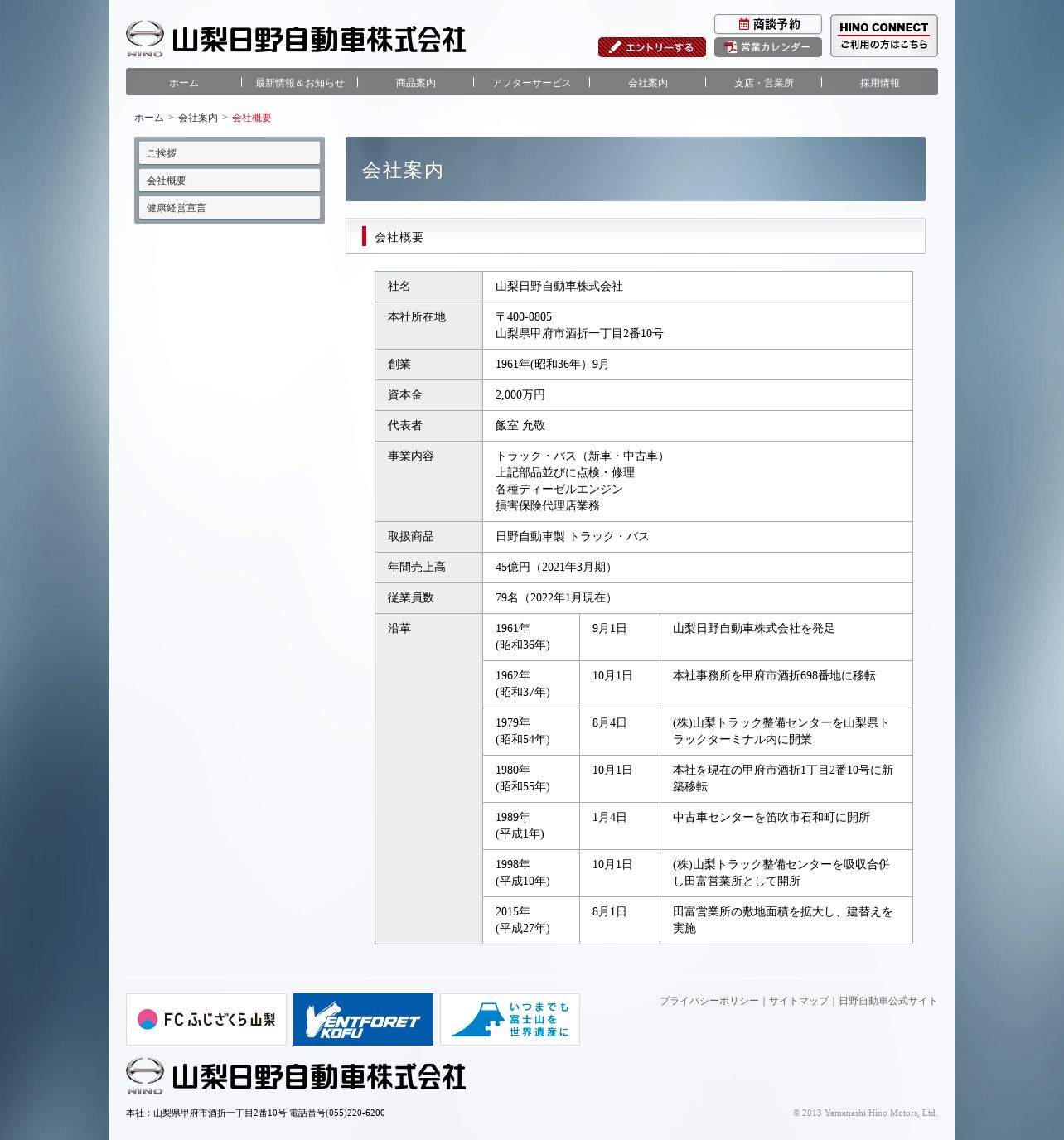The height and width of the screenshot is (1140, 1064).
Task: Click the エントリーする button
Action: point(652,47)
